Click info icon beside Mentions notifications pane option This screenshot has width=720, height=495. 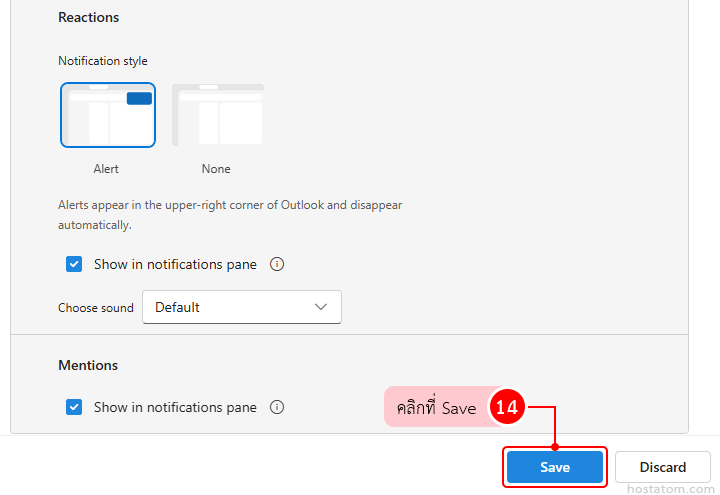coord(277,407)
